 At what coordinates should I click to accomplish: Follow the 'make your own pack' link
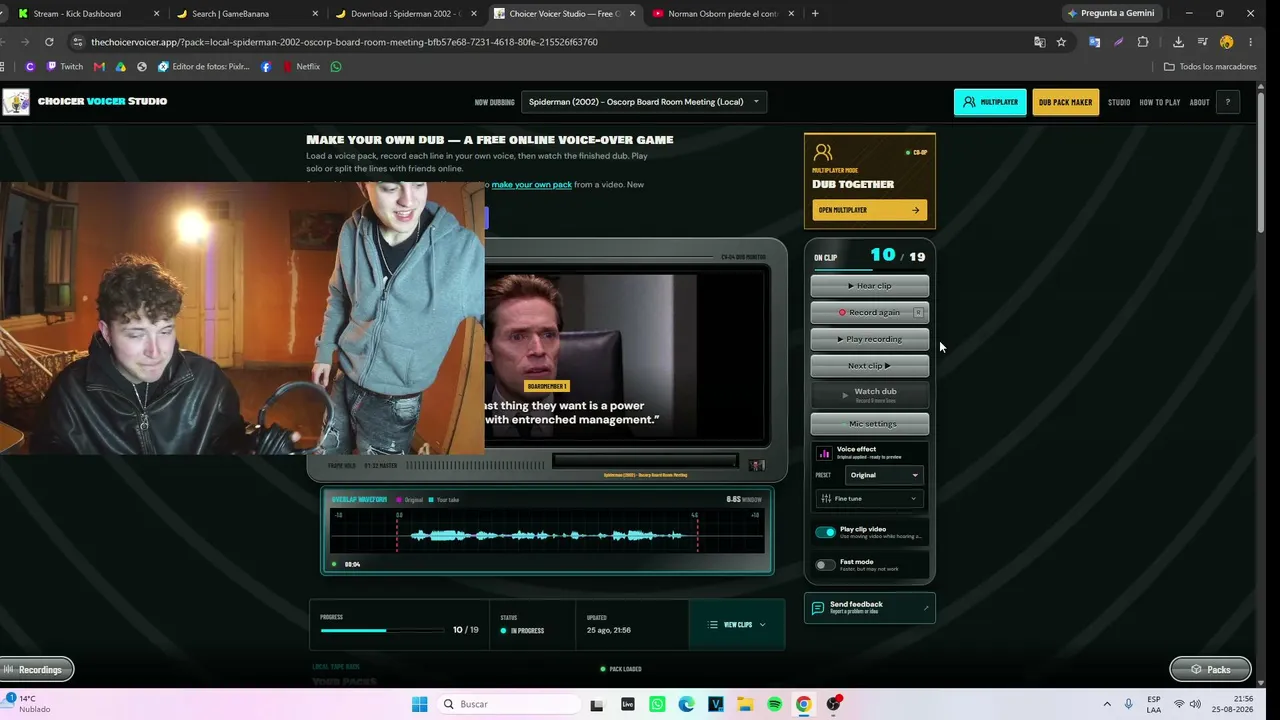(531, 184)
